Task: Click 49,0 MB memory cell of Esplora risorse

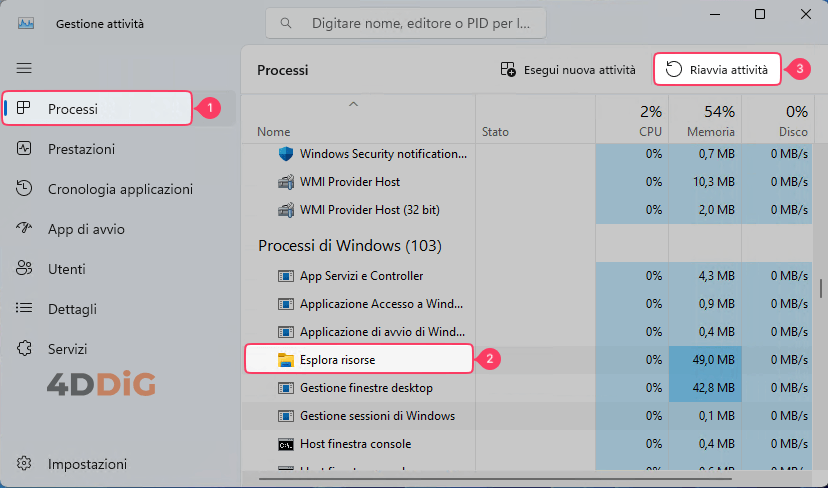Action: click(705, 360)
